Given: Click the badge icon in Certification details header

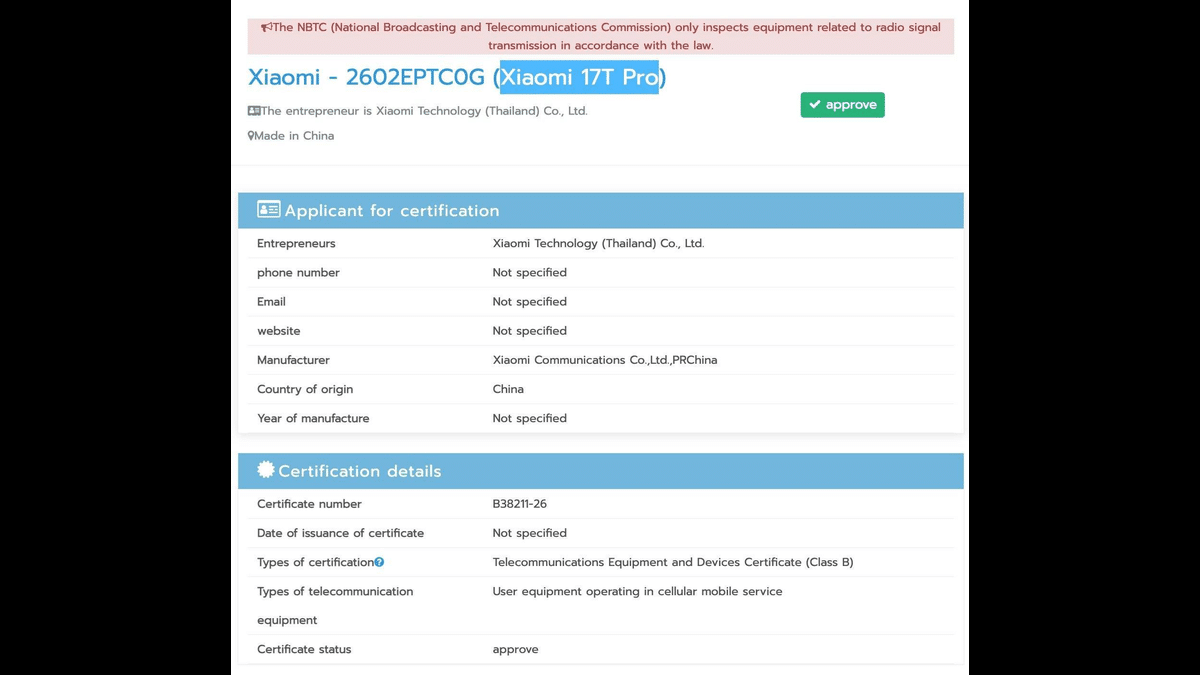Looking at the screenshot, I should pyautogui.click(x=265, y=470).
